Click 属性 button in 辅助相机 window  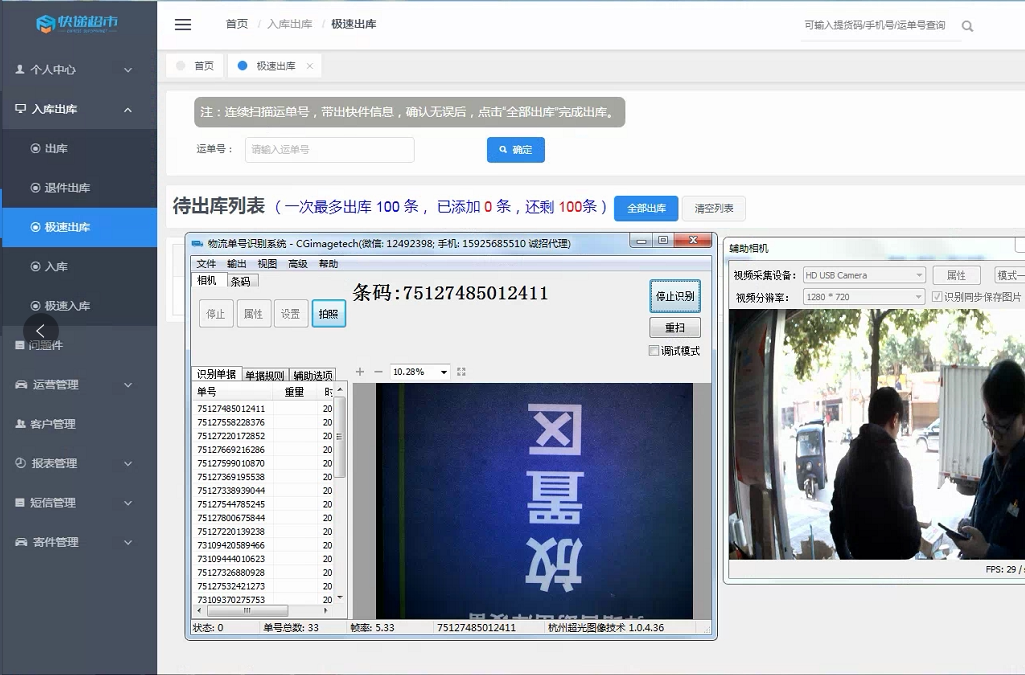click(956, 275)
